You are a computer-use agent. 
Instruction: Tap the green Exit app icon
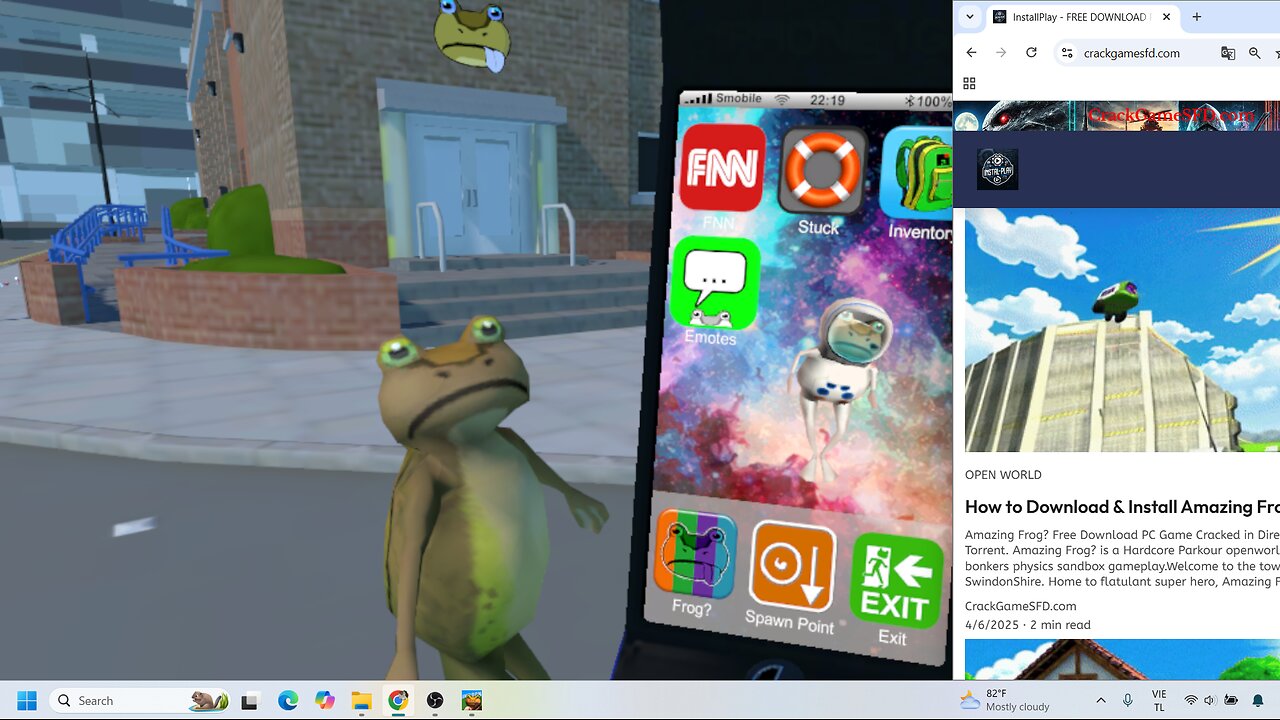pos(896,581)
